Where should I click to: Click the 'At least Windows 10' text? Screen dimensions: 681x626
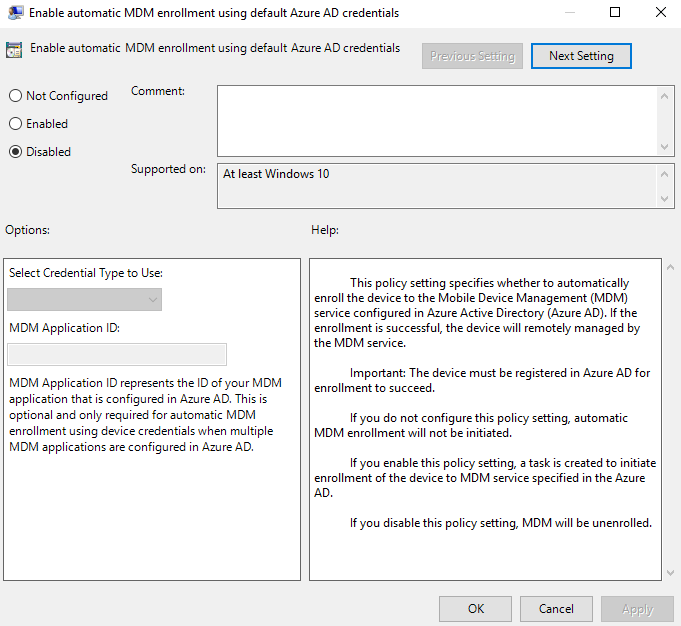[276, 174]
